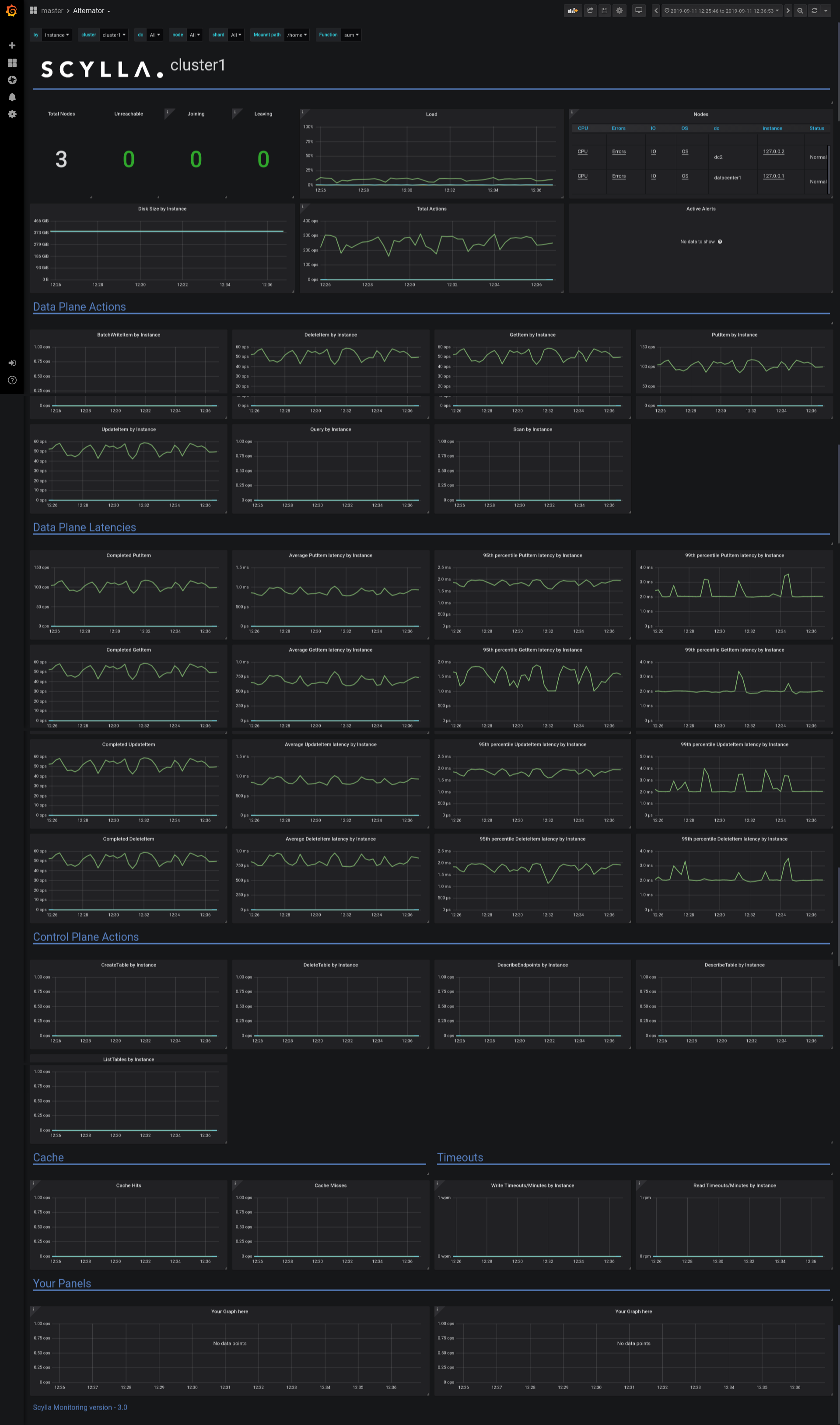The height and width of the screenshot is (1425, 840).
Task: Open Errors link for 127.0.0.1 row
Action: click(x=619, y=176)
